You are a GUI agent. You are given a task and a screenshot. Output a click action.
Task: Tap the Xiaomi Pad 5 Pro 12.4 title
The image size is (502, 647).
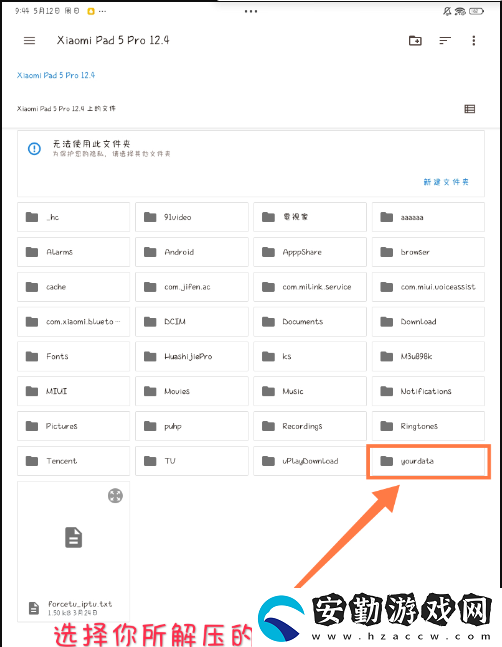[x=113, y=40]
